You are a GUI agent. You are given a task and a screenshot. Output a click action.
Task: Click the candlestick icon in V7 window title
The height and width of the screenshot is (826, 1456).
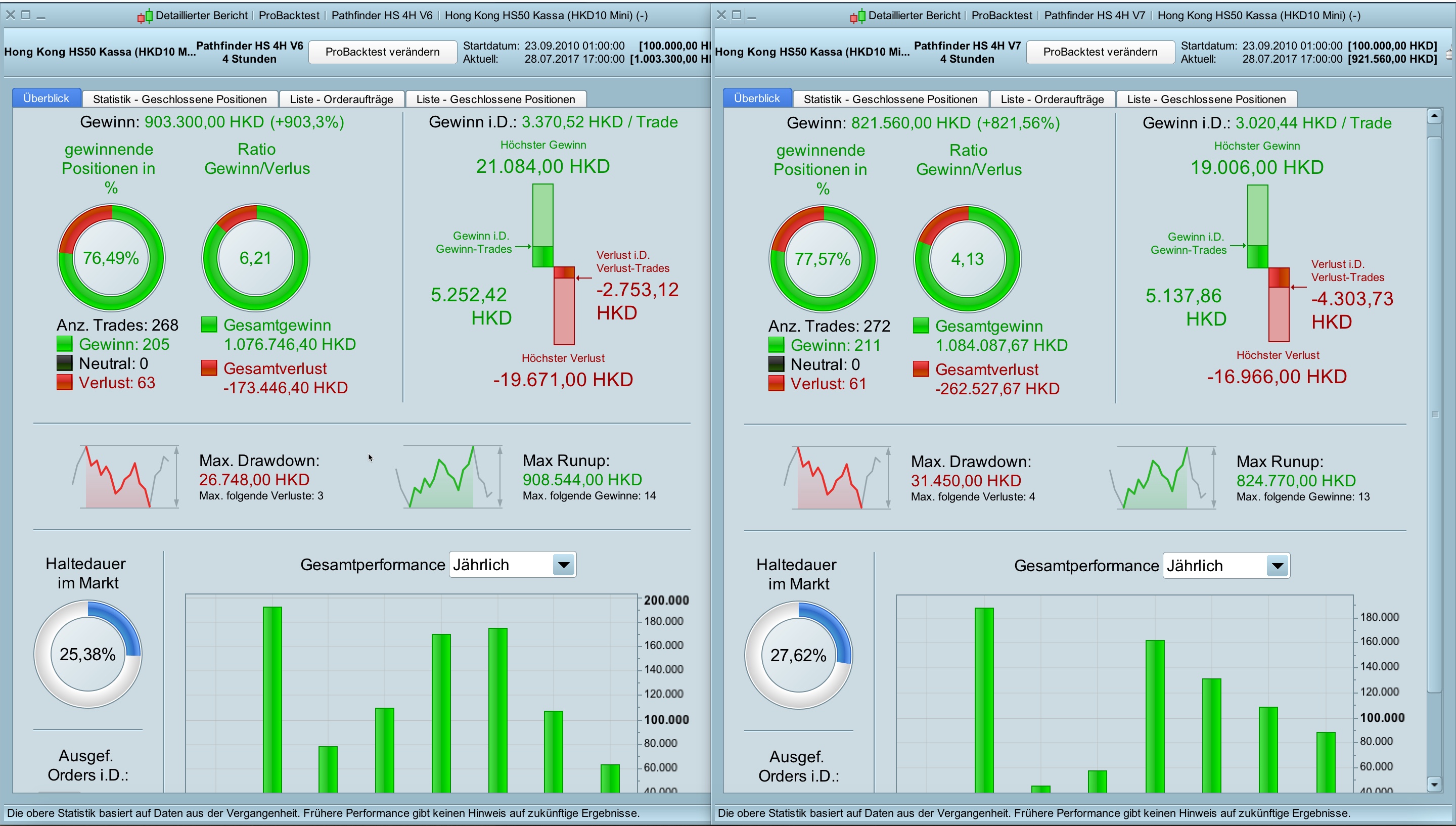tap(857, 16)
